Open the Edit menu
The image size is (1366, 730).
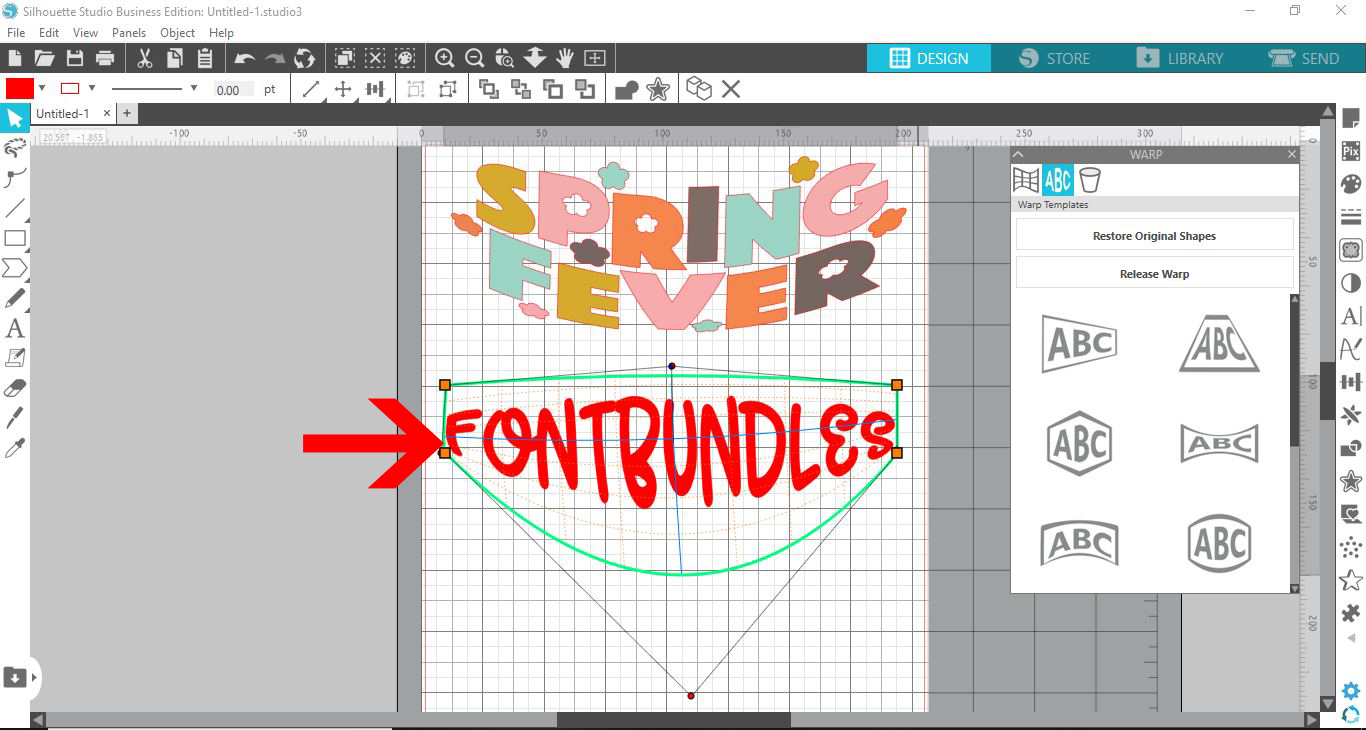(49, 33)
